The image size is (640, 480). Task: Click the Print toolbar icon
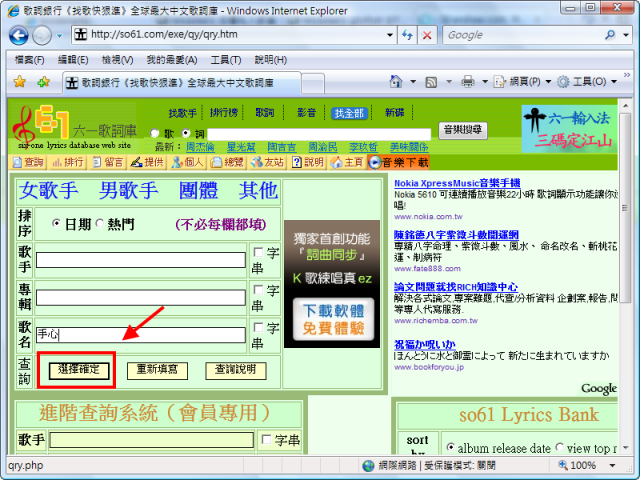[468, 82]
